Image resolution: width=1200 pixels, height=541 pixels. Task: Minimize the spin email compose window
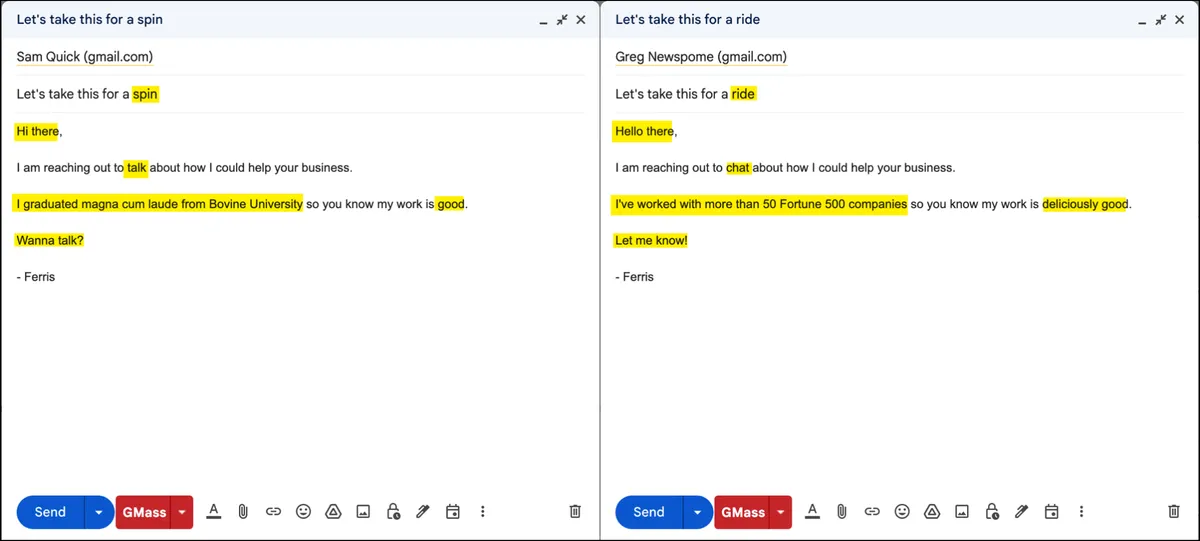pos(543,21)
